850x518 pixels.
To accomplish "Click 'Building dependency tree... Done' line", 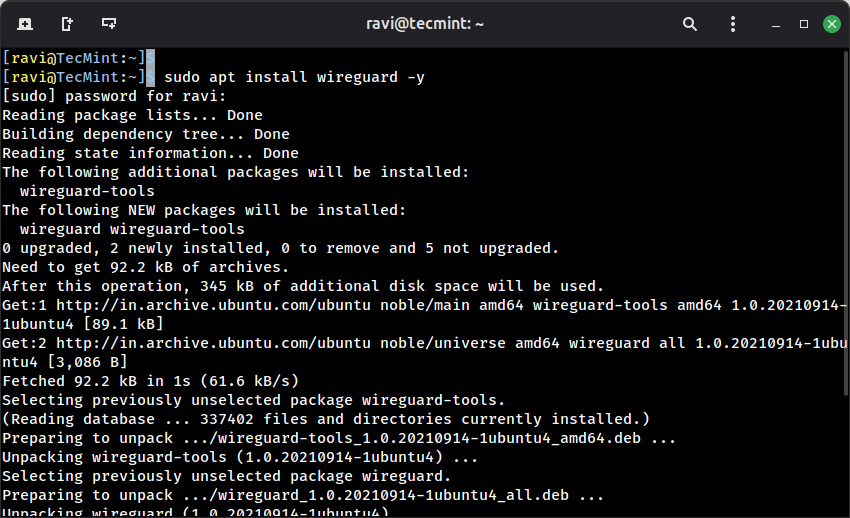I will click(146, 134).
